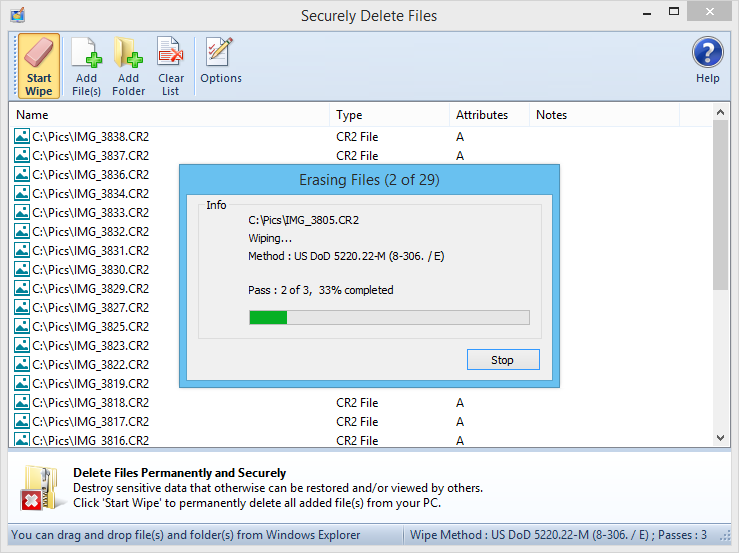Select file C:\Pics\IMG_3838.CR2
Viewport: 739px width, 553px height.
click(90, 137)
